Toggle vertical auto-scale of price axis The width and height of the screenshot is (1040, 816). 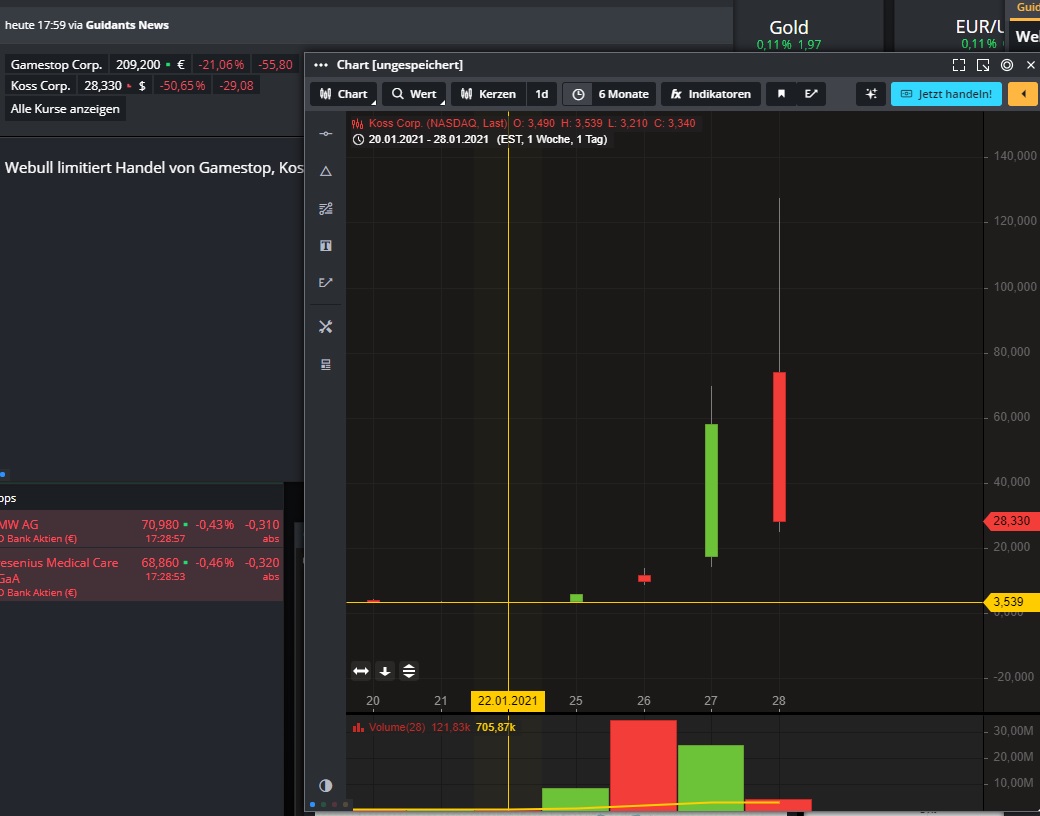(409, 671)
